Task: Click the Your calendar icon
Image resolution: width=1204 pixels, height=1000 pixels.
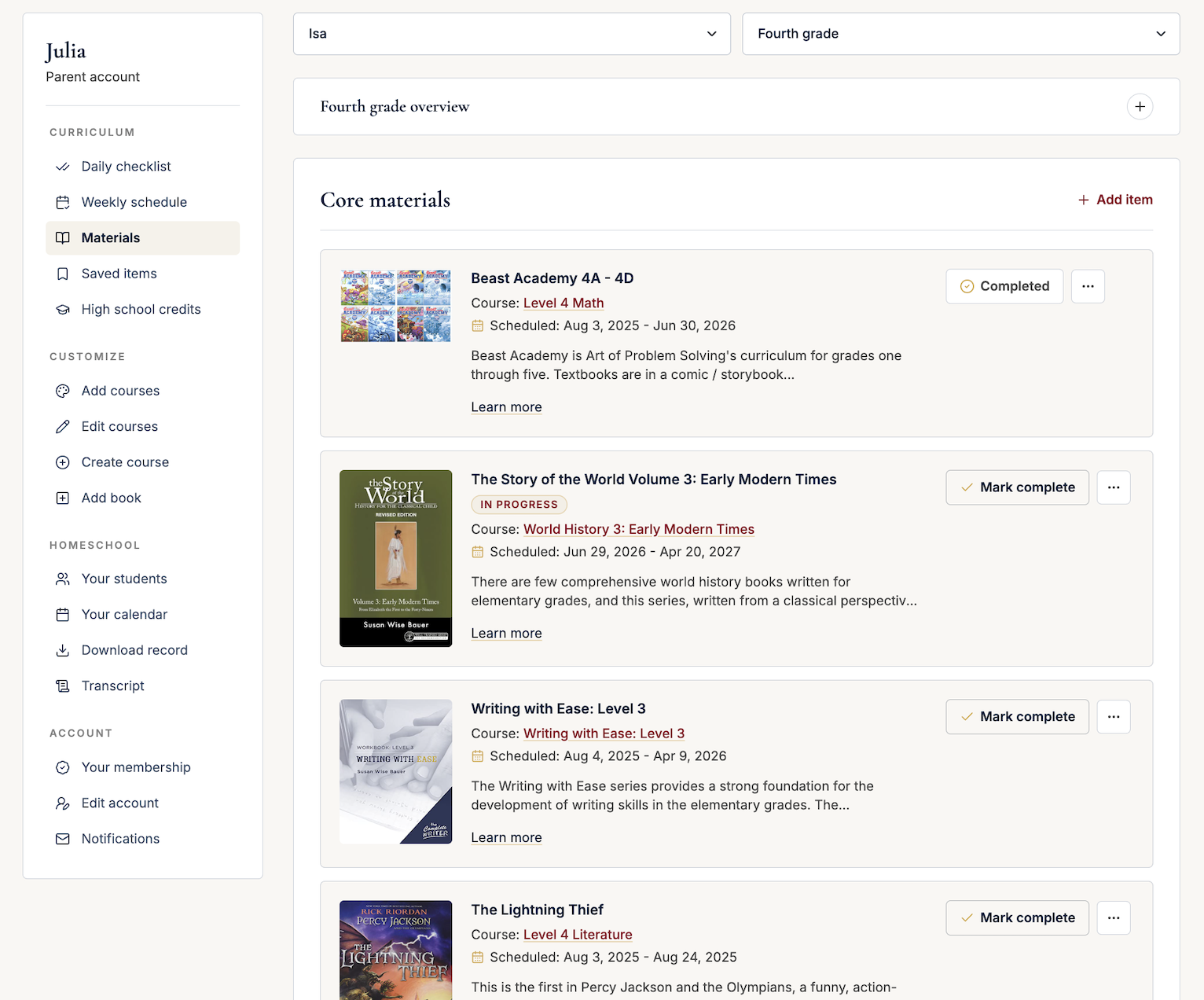Action: point(63,615)
